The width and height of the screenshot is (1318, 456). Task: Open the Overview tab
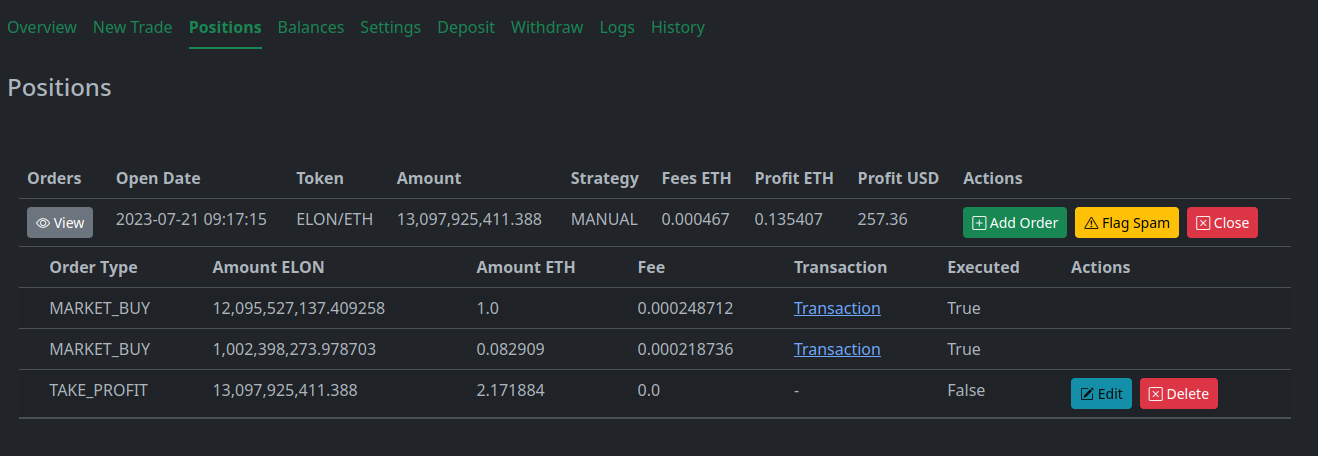pos(42,27)
